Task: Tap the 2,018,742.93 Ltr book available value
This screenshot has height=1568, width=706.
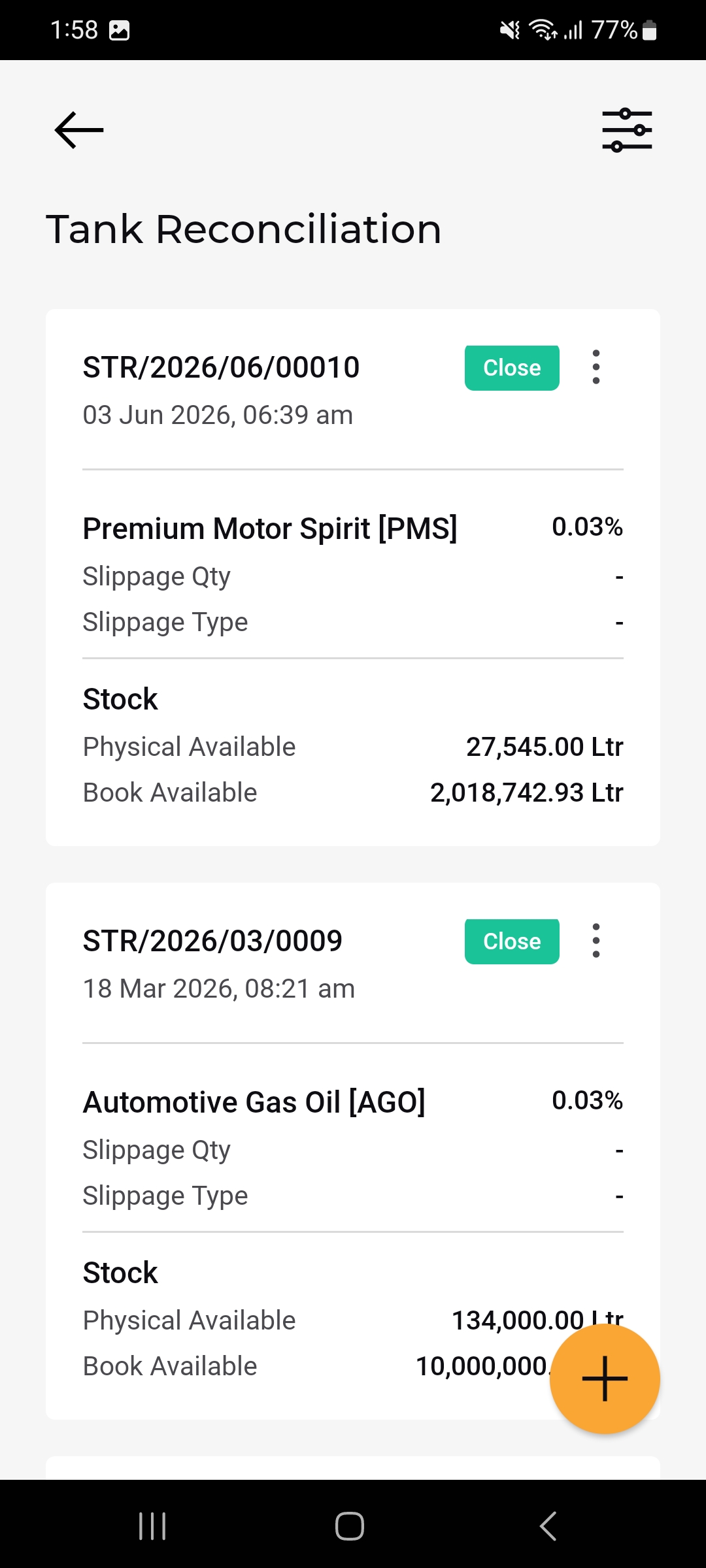Action: pos(526,792)
